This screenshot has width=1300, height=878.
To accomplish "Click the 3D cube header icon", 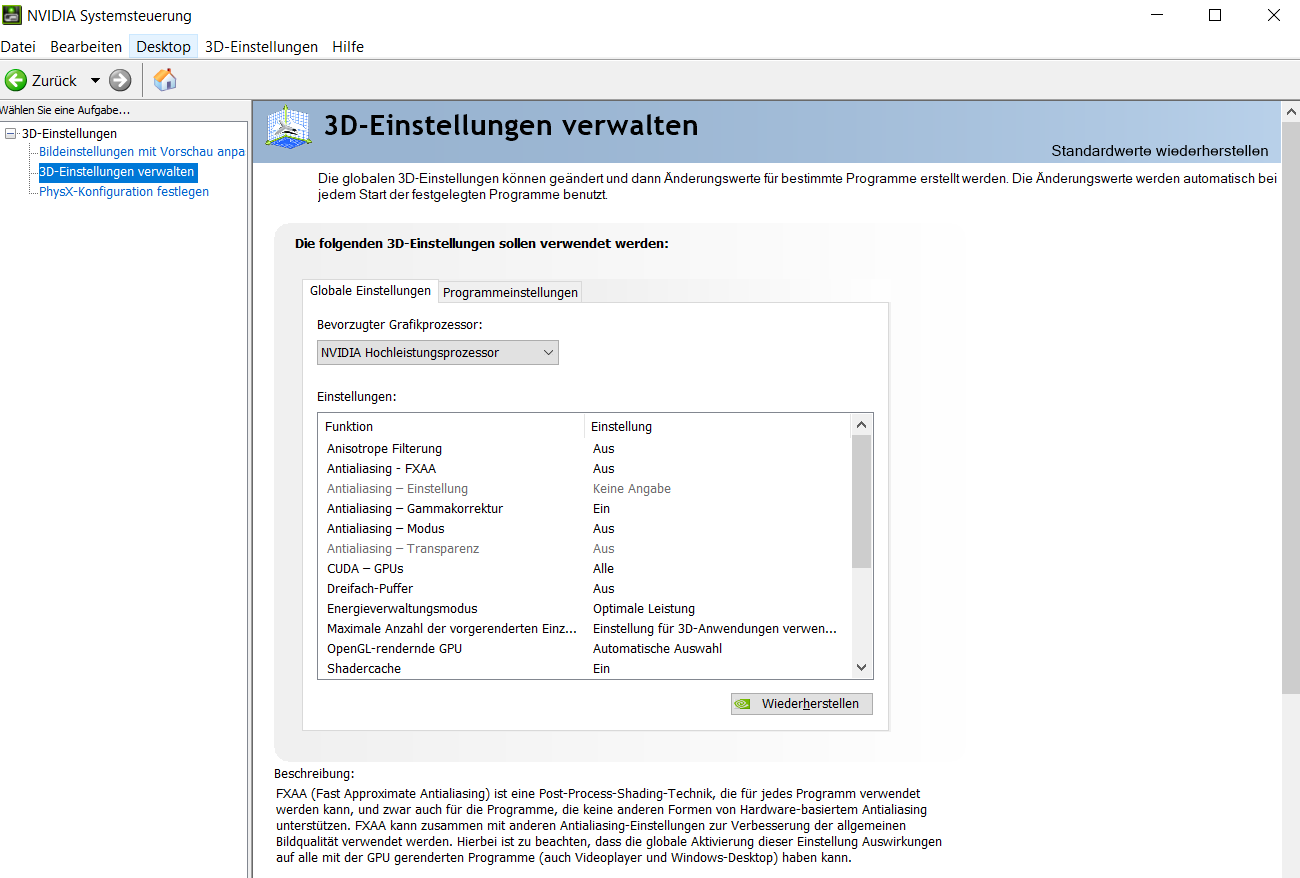I will pyautogui.click(x=288, y=129).
